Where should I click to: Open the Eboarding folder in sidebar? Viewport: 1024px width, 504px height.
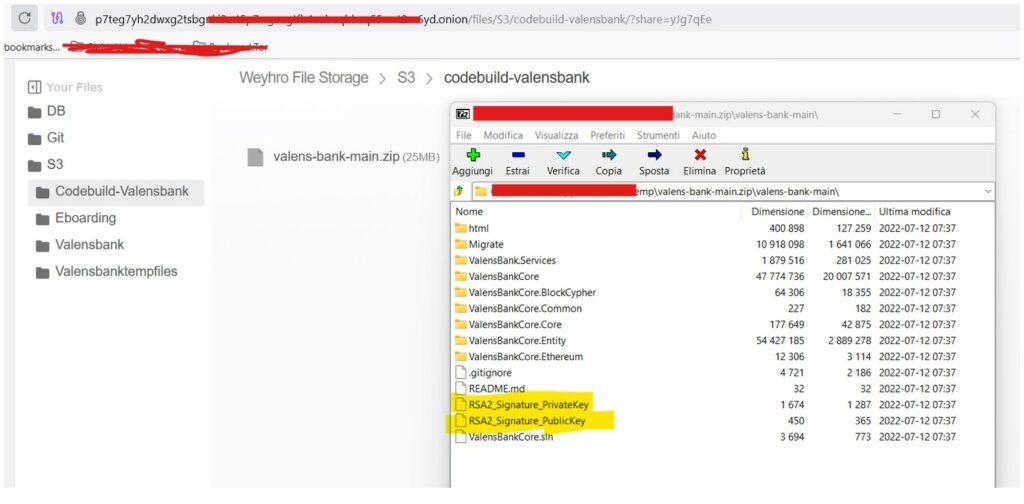(x=85, y=218)
